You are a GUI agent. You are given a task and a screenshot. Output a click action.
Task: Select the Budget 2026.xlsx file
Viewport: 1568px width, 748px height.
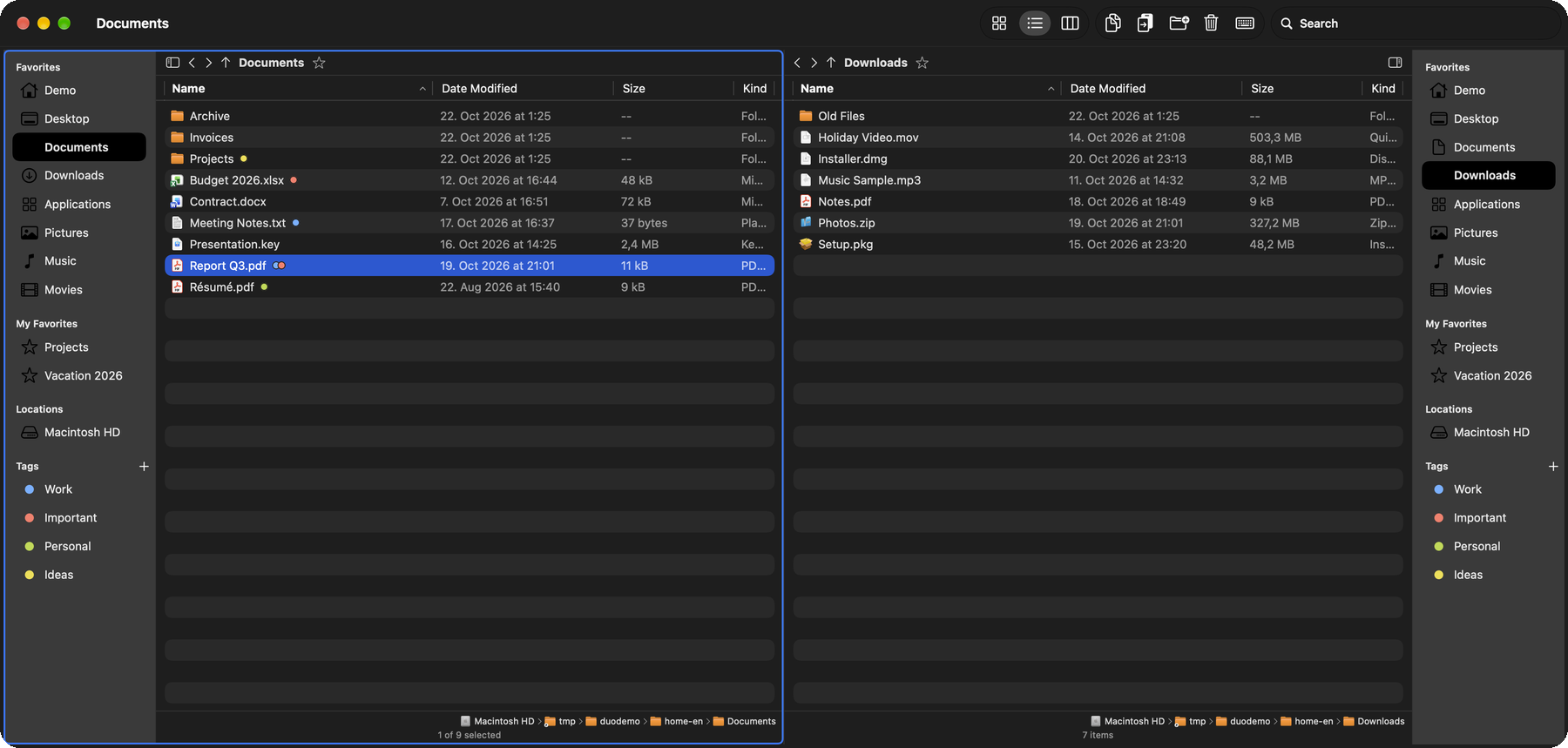click(470, 180)
